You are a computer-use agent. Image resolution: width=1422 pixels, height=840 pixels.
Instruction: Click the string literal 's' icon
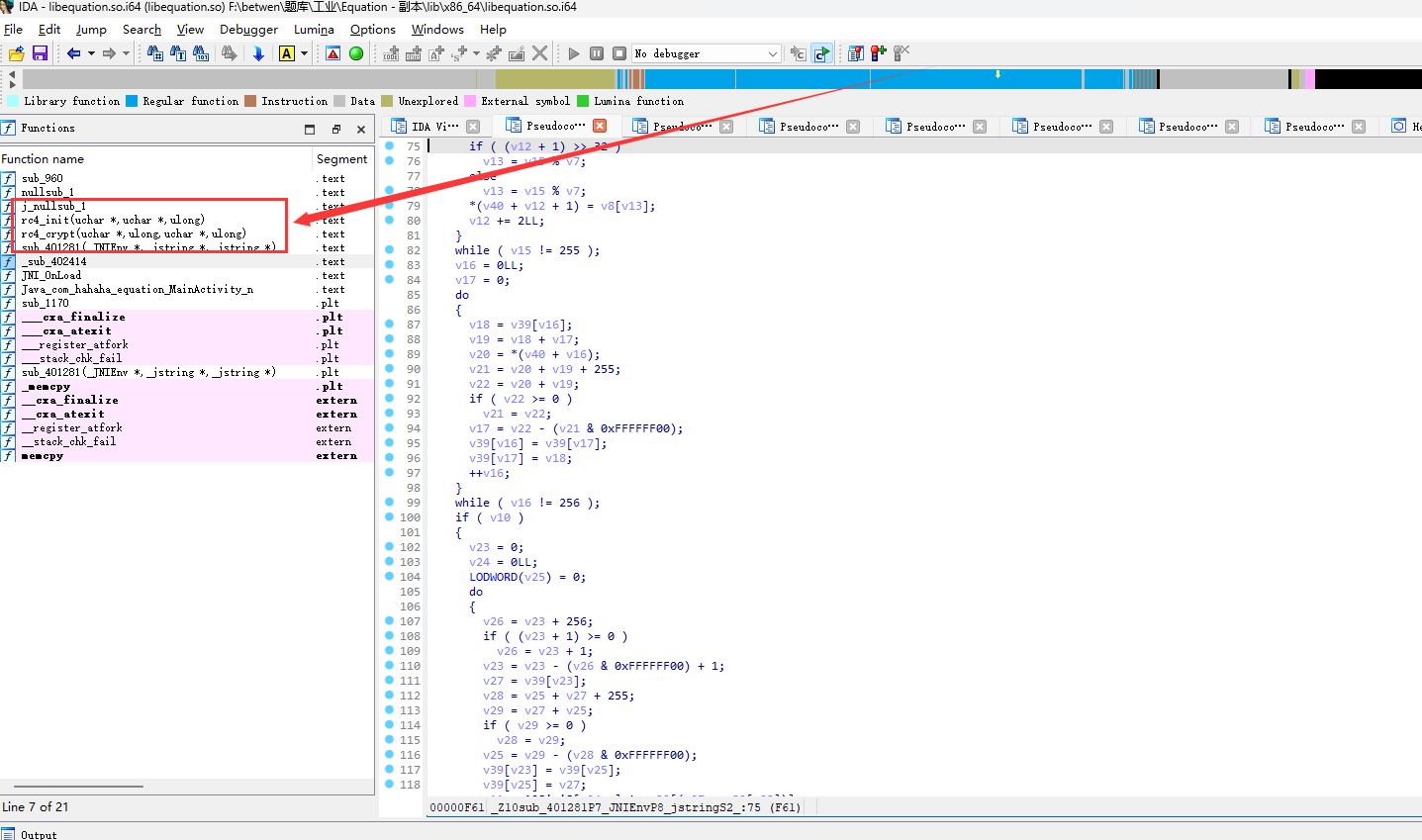click(x=459, y=53)
